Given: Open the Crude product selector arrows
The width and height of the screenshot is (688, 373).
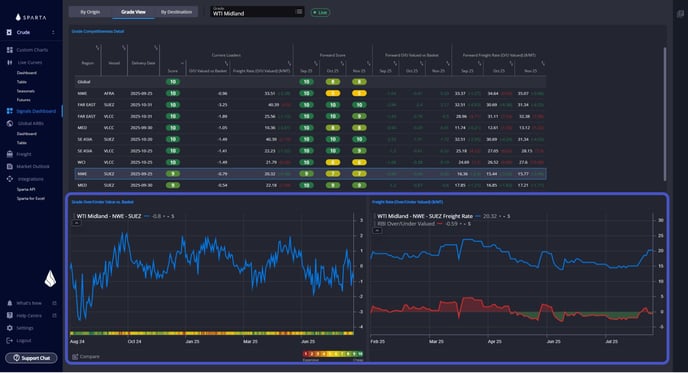Looking at the screenshot, I should (x=53, y=32).
